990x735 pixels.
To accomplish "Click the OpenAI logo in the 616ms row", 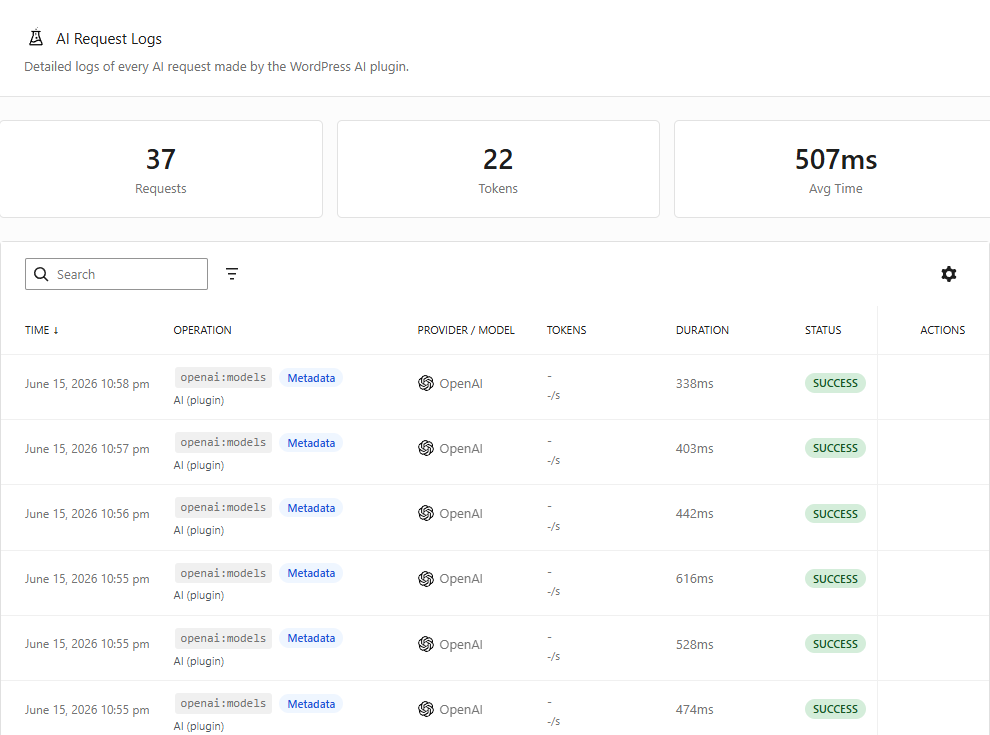I will point(426,578).
